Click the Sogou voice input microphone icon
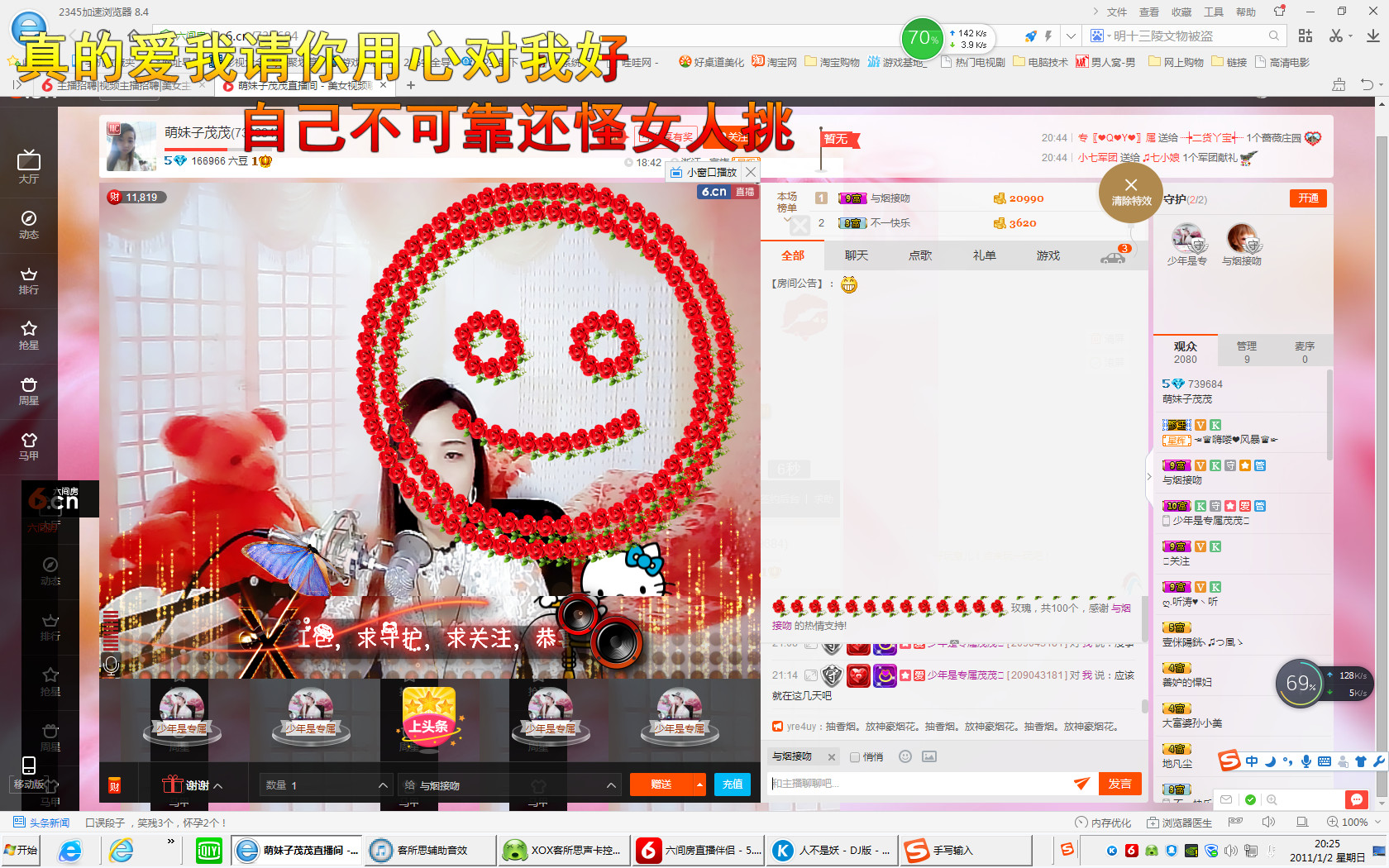This screenshot has height=868, width=1389. pyautogui.click(x=1306, y=761)
